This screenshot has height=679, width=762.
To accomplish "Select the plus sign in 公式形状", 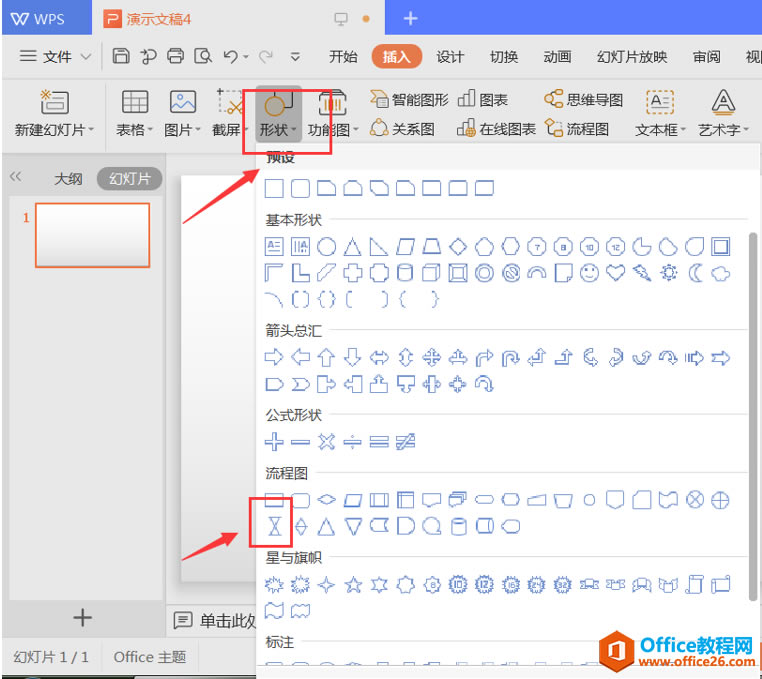I will [x=274, y=442].
